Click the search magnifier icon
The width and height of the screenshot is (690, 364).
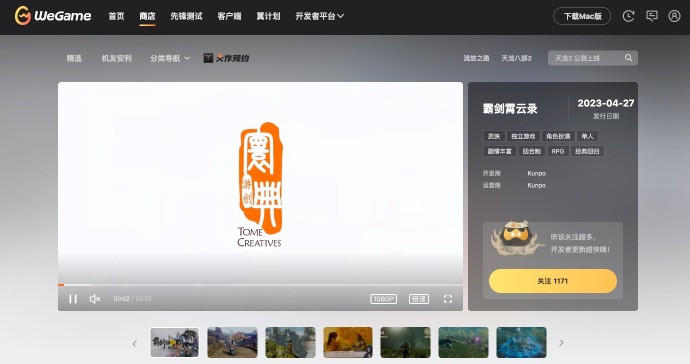click(628, 58)
